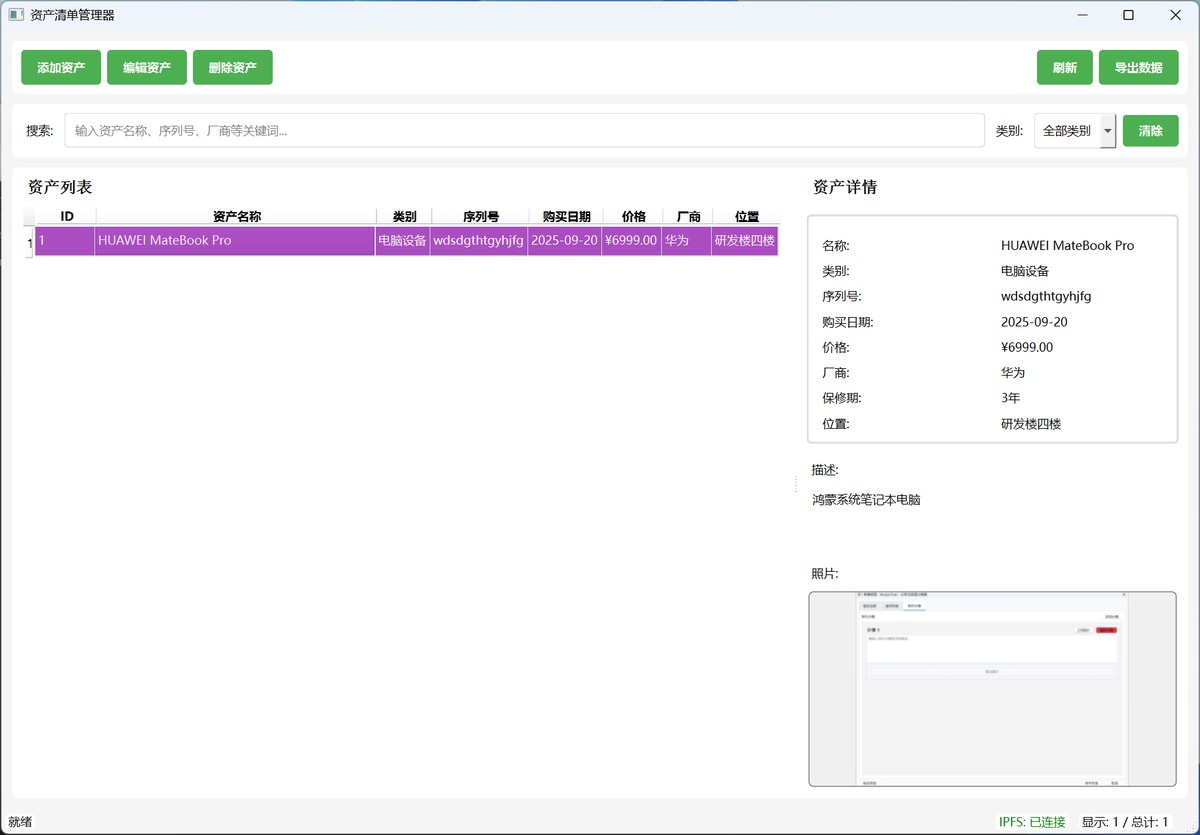Sort by 价格 column header
The height and width of the screenshot is (835, 1200).
coord(634,216)
